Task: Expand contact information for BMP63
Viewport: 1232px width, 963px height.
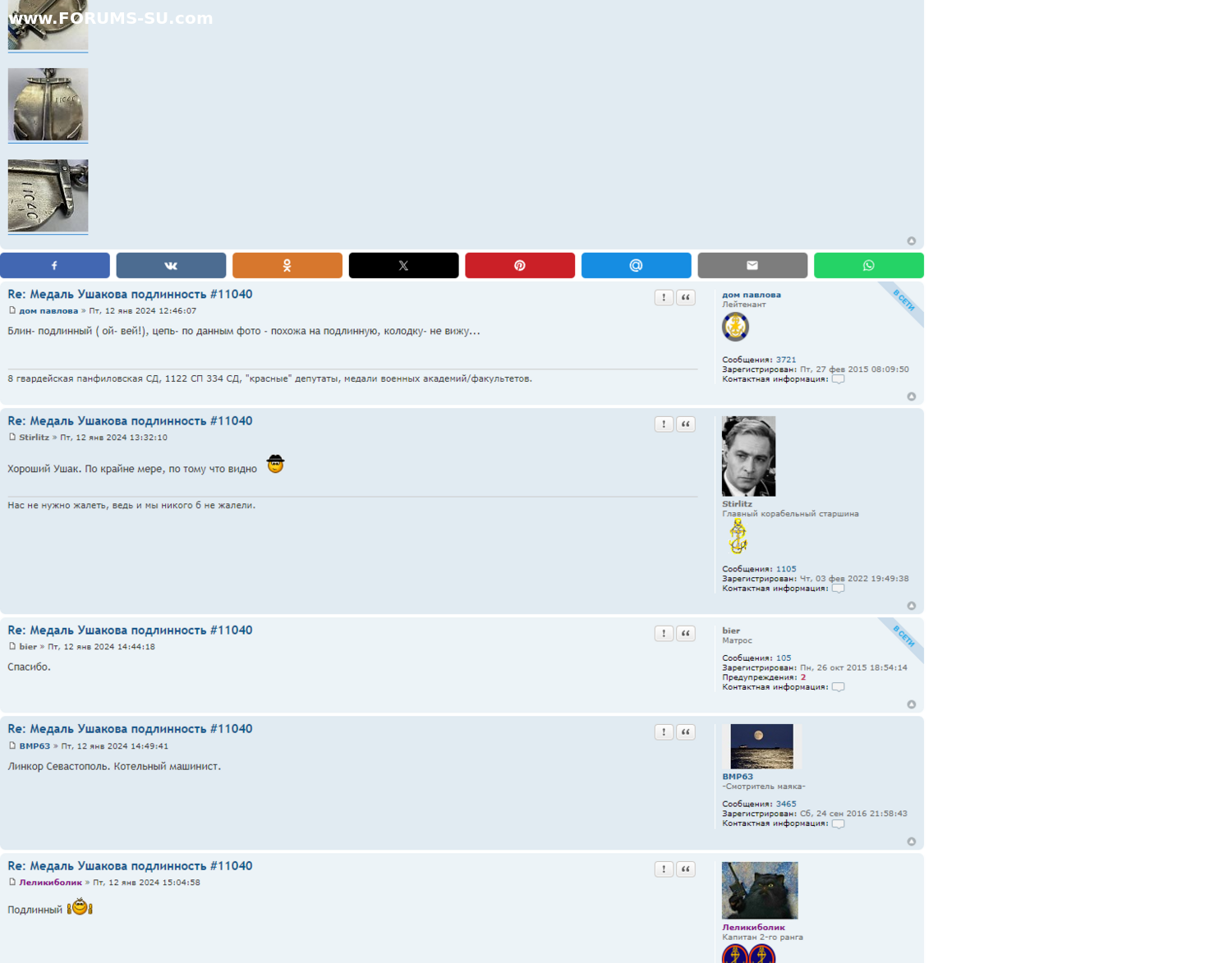Action: (838, 823)
